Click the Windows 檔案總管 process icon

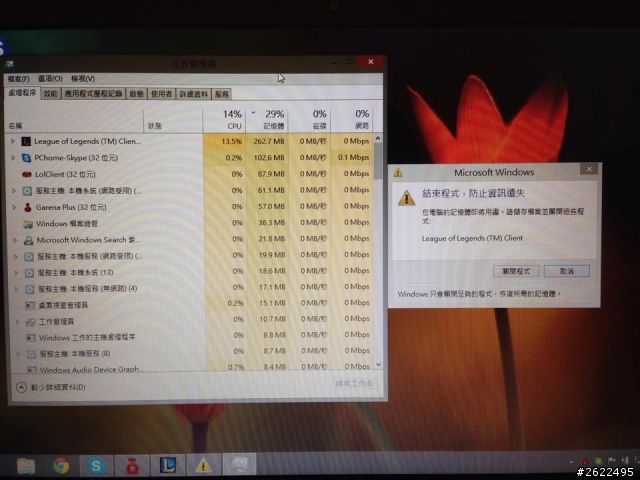coord(28,224)
